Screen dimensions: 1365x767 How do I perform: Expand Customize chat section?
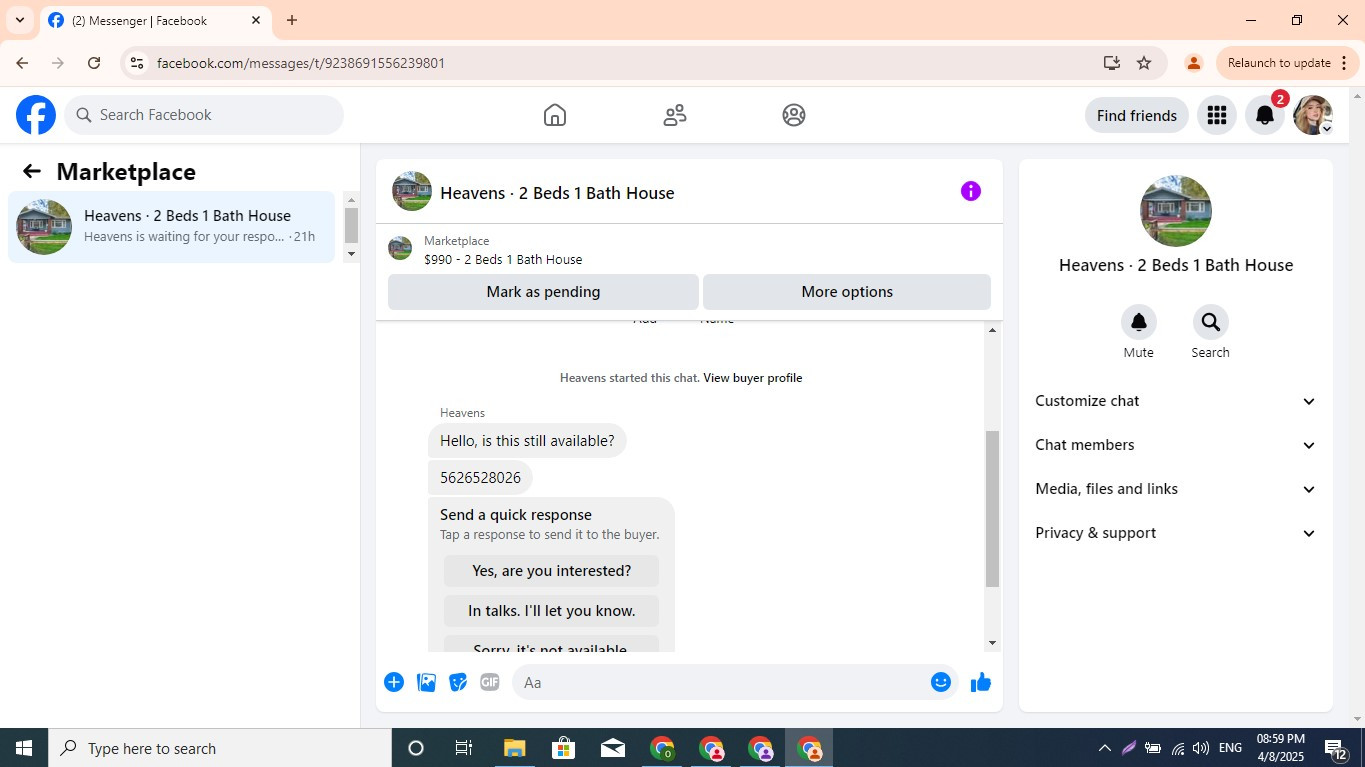pos(1176,401)
